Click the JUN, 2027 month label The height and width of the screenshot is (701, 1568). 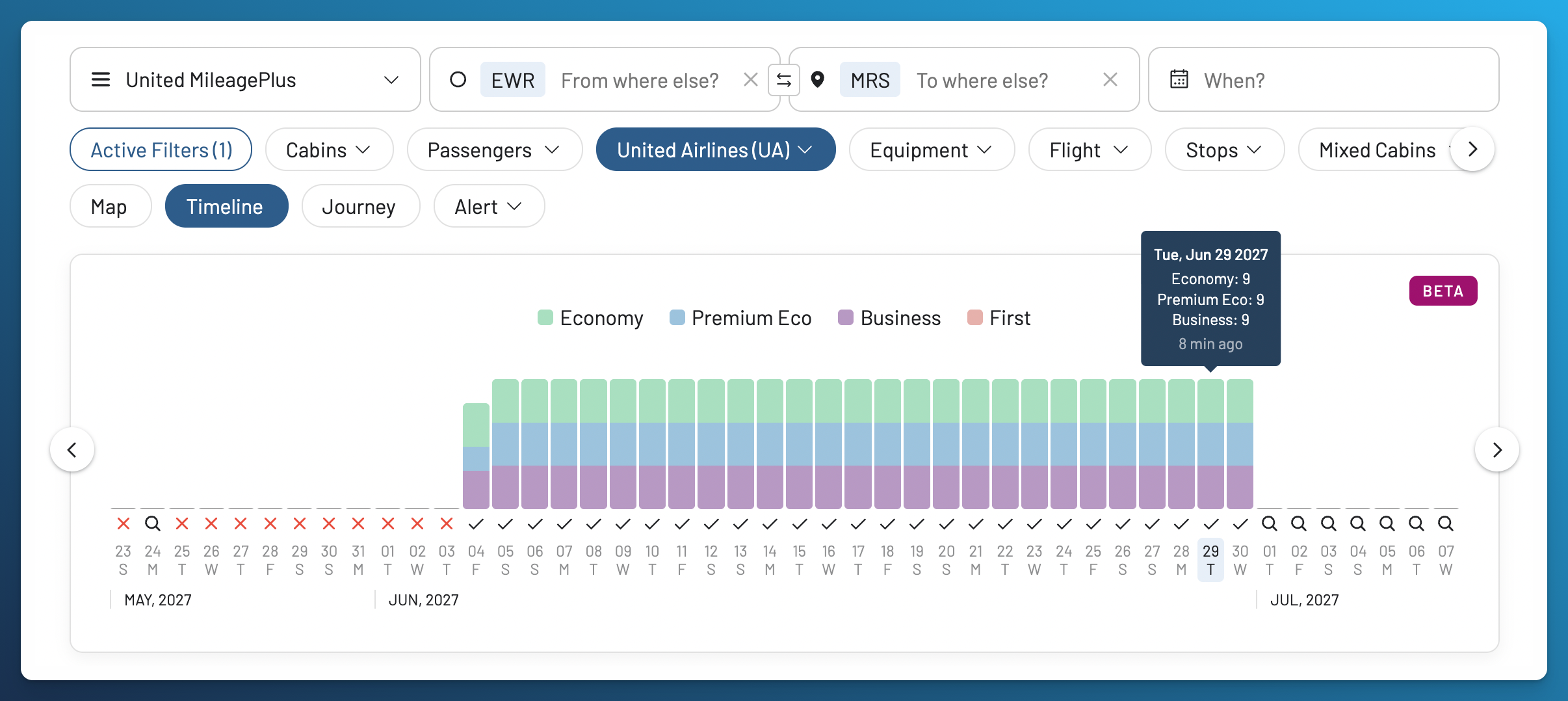click(423, 600)
